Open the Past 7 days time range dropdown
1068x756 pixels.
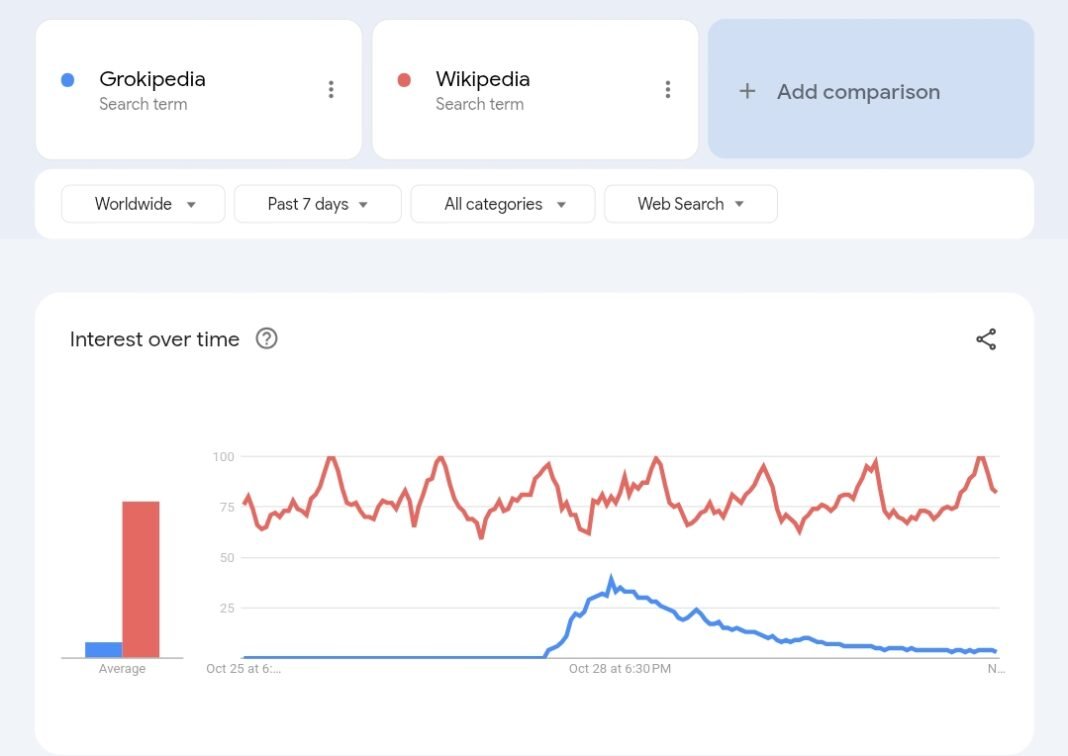tap(317, 204)
